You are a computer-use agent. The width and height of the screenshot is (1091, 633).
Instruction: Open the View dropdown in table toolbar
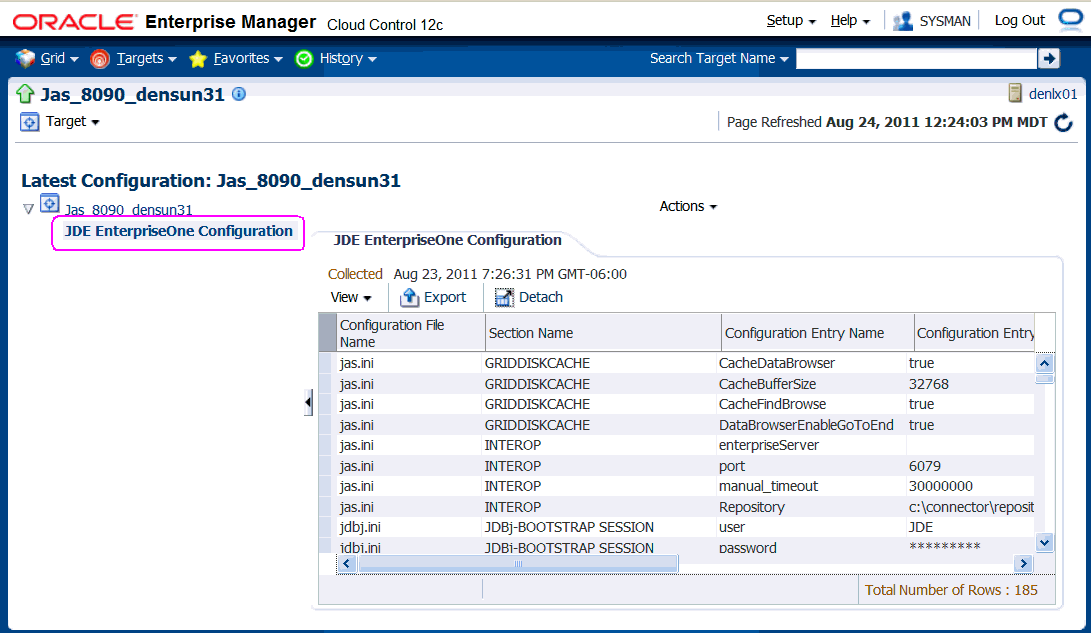click(x=351, y=297)
